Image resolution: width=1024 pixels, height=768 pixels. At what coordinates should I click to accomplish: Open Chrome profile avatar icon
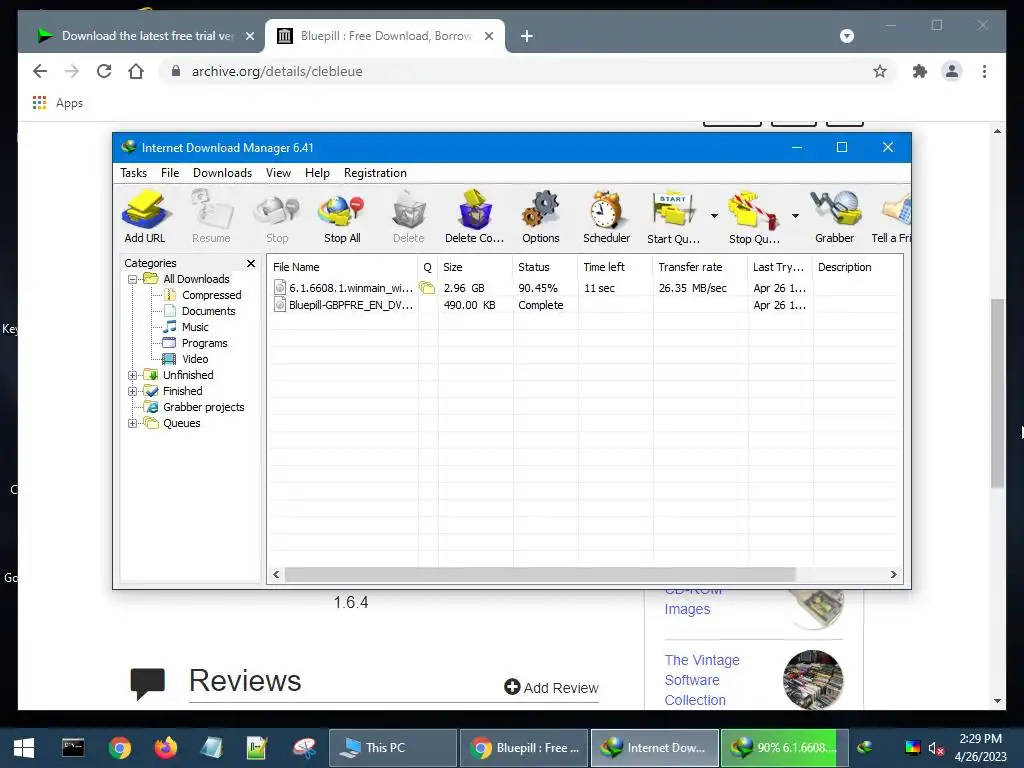[x=952, y=71]
